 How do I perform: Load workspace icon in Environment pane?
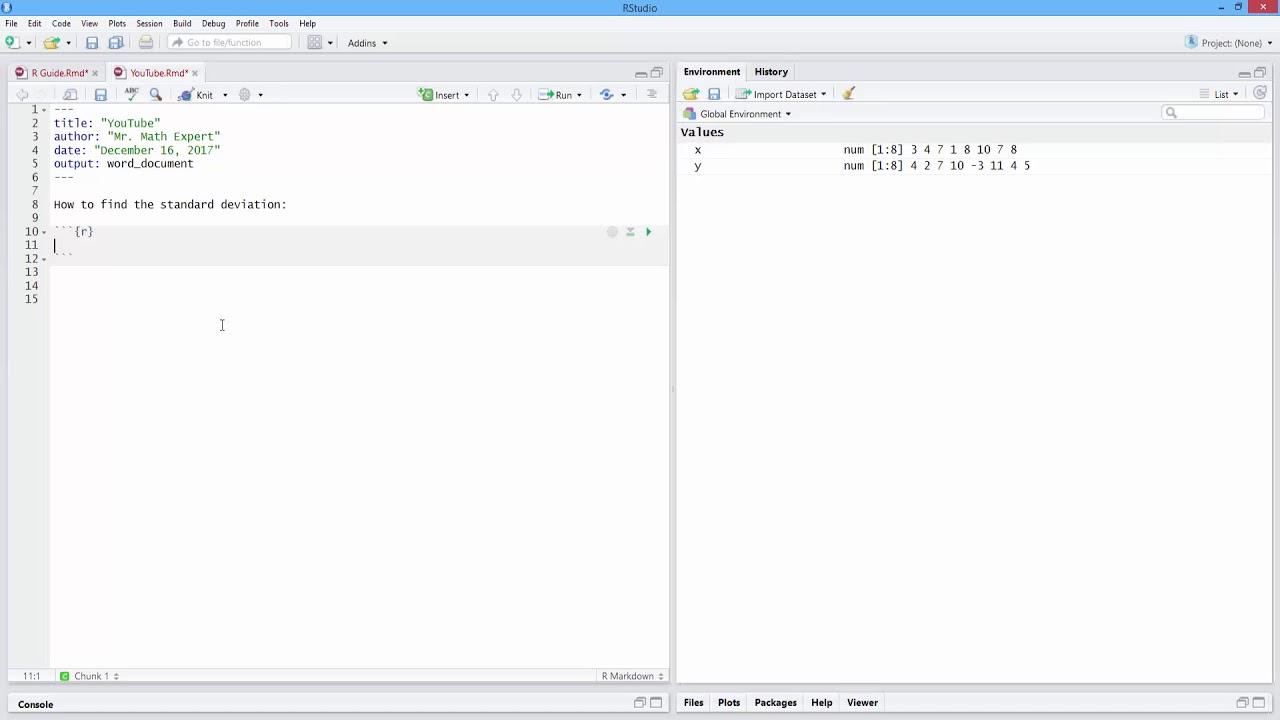(x=691, y=94)
